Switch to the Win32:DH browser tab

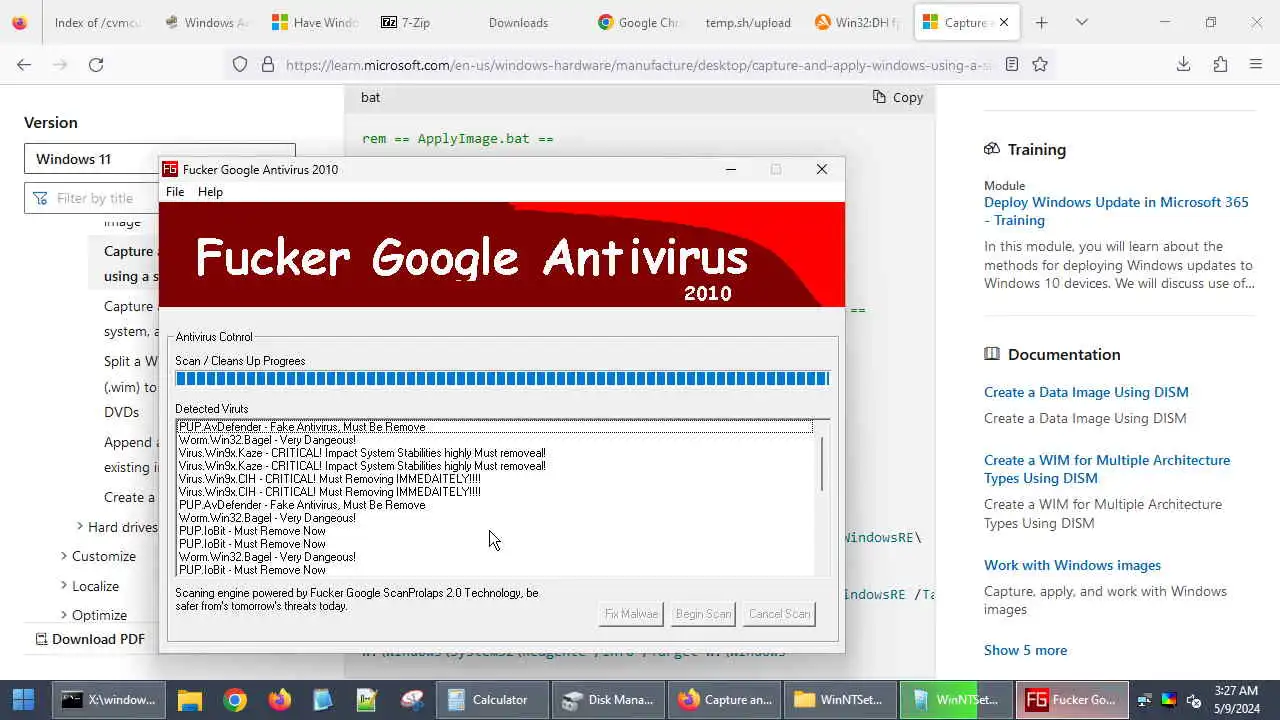857,22
